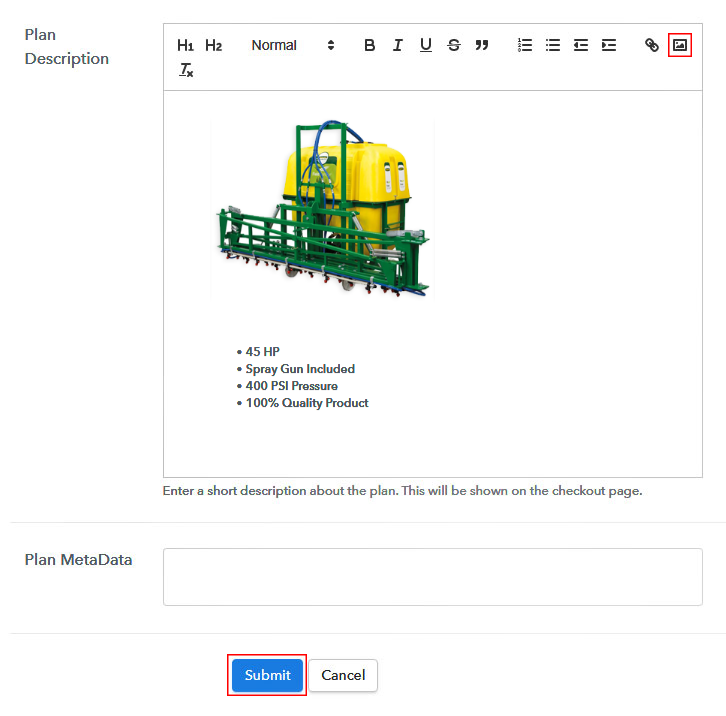Apply Heading 1 format

click(185, 45)
